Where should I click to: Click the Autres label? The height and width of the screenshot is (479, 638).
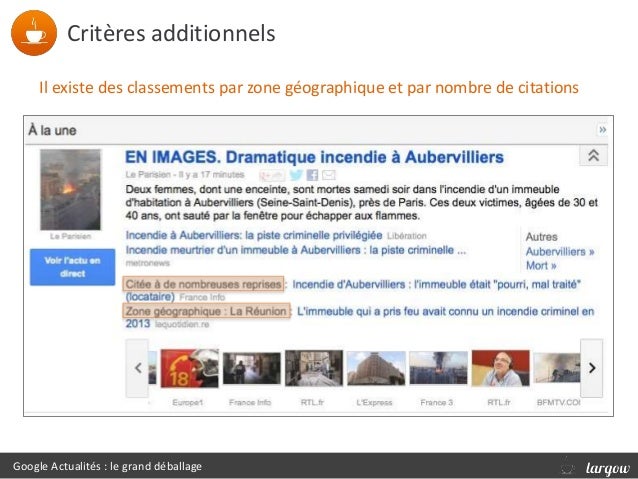tap(541, 237)
